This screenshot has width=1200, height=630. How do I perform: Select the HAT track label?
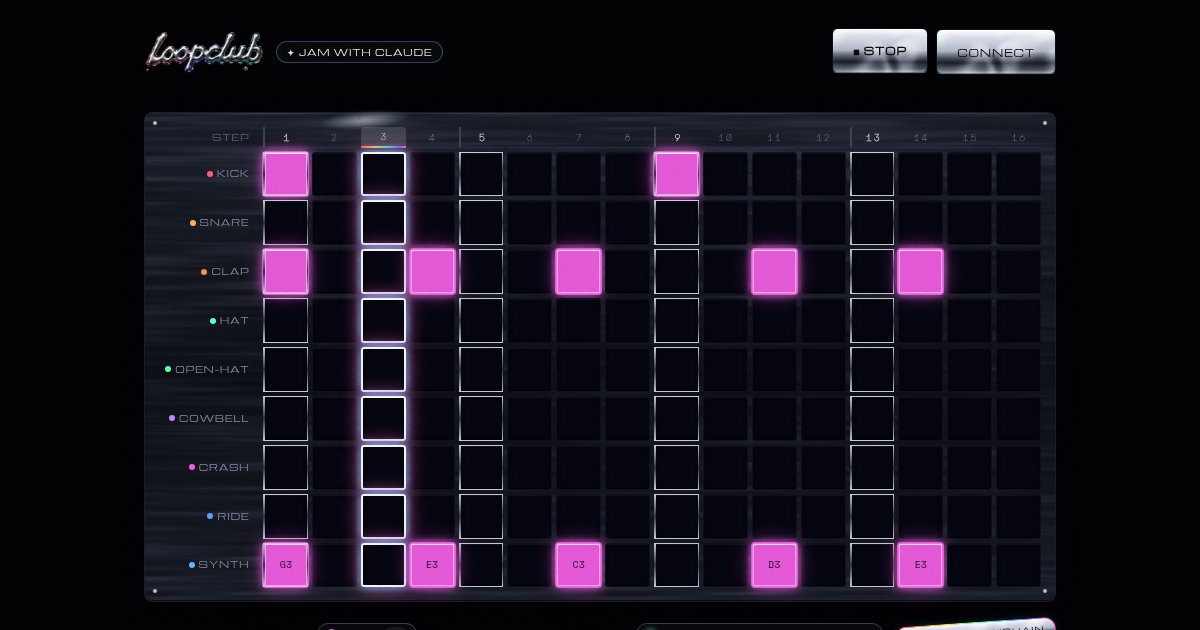(234, 321)
